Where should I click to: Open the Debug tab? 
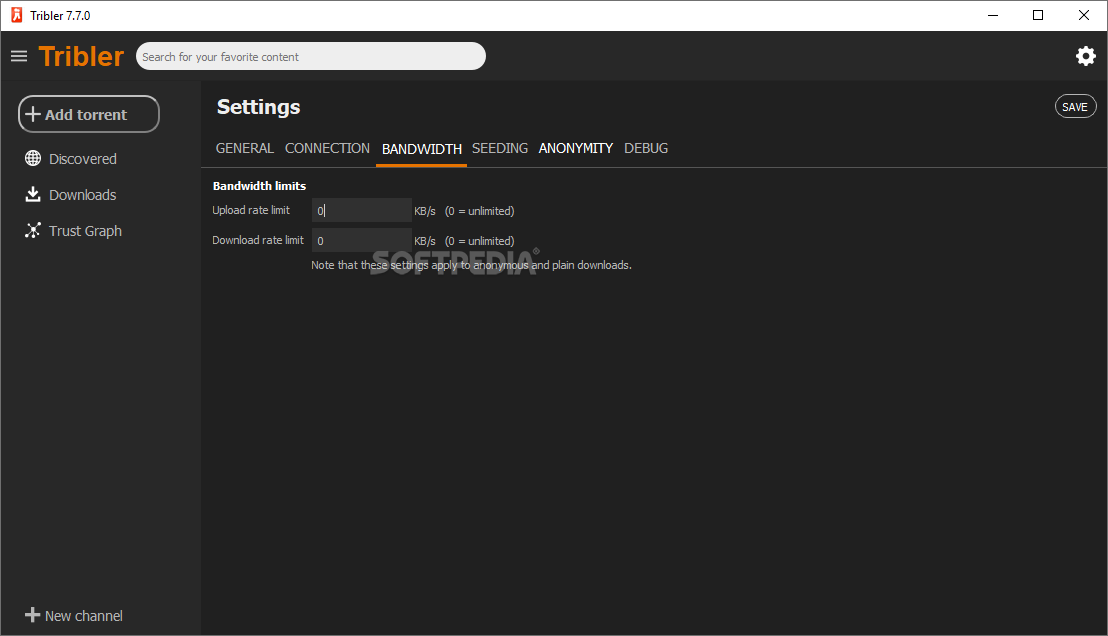click(646, 148)
